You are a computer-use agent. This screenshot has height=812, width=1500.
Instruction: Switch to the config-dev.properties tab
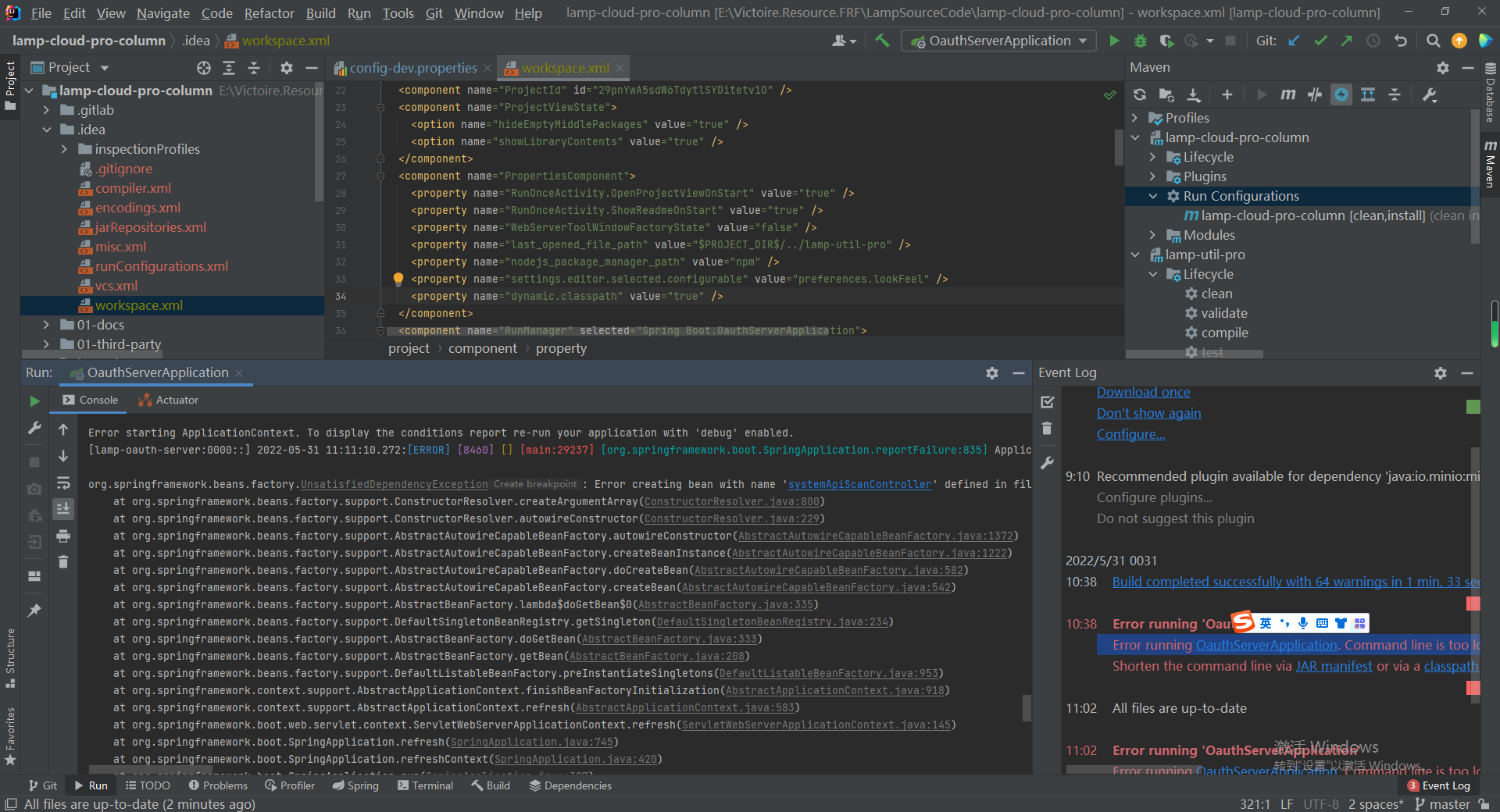[412, 67]
